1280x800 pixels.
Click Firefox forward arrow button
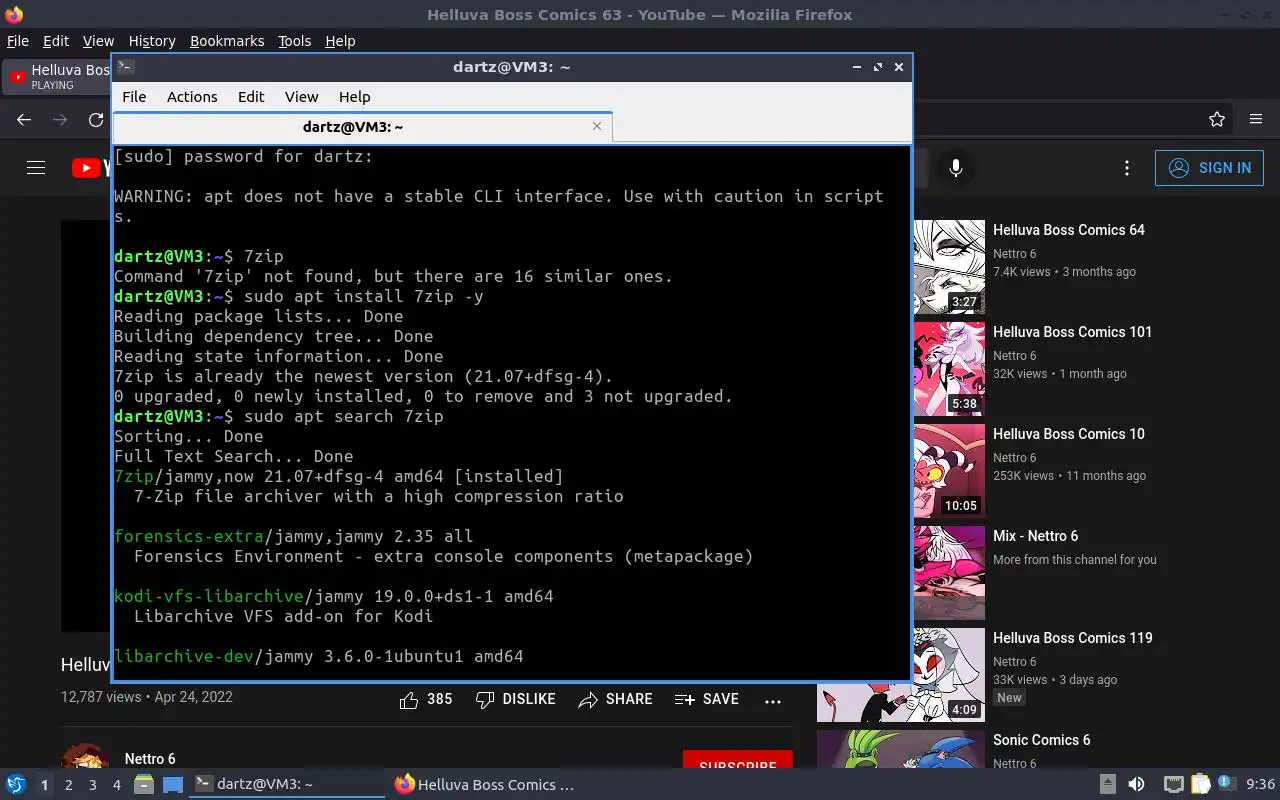click(60, 120)
